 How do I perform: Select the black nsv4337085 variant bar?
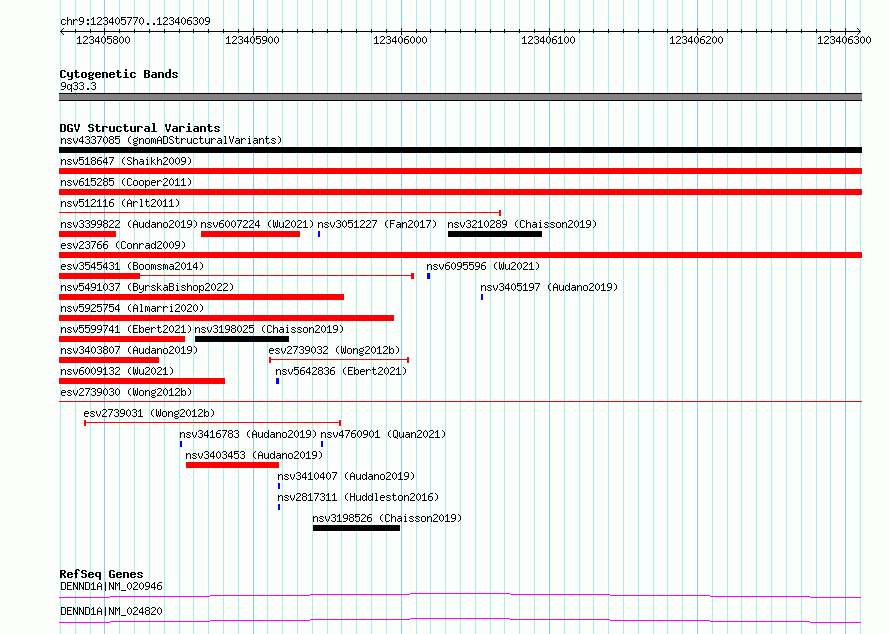[x=460, y=150]
